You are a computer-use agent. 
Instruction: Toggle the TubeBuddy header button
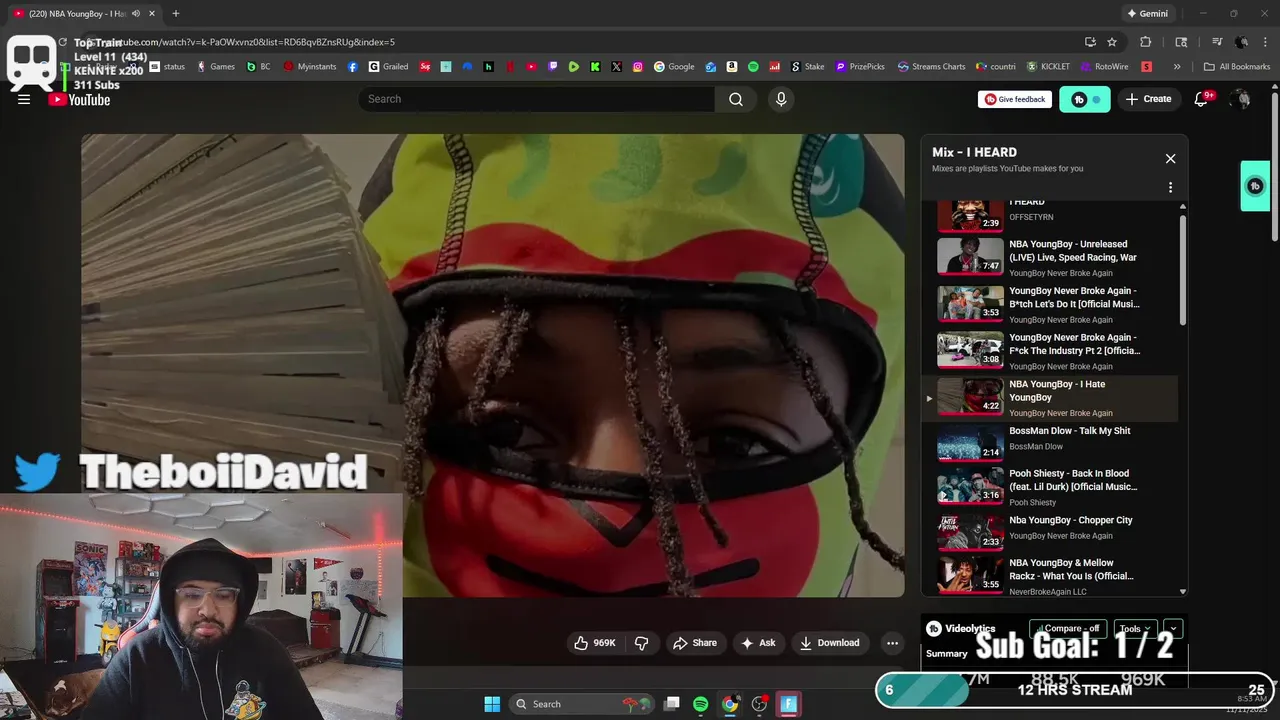(x=1085, y=99)
